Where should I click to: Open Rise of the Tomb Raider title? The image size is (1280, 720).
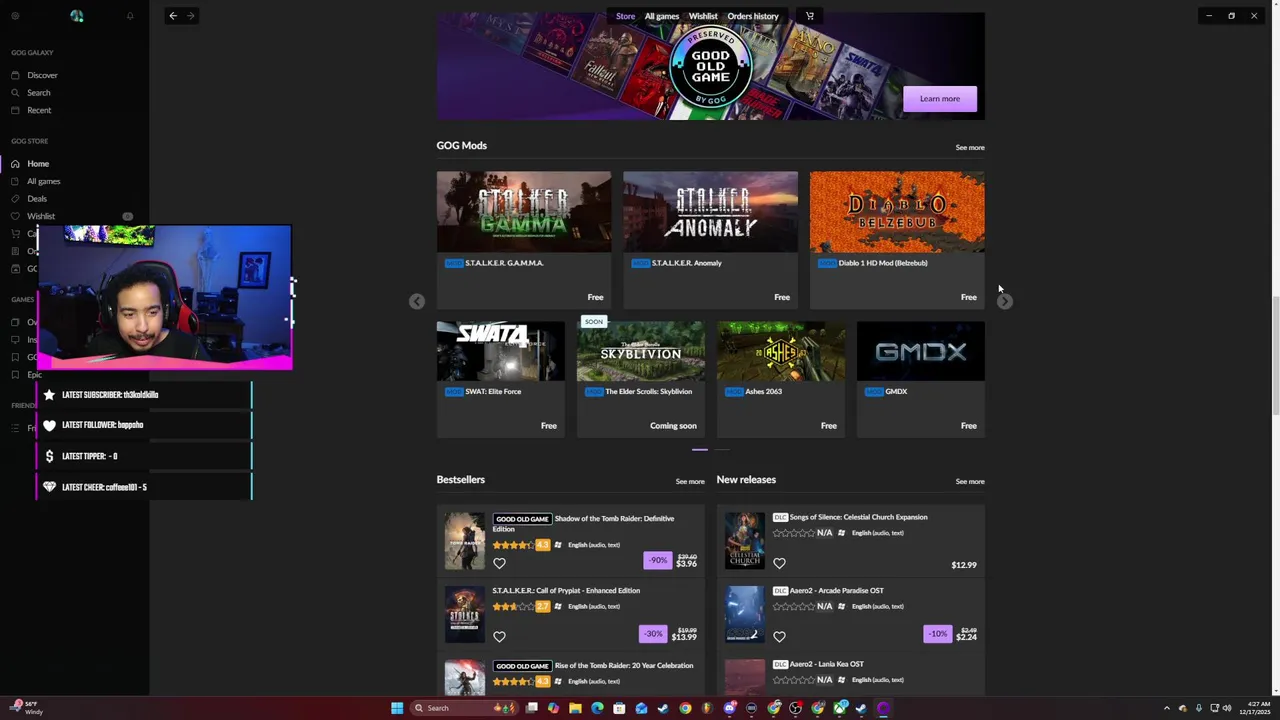coord(623,666)
